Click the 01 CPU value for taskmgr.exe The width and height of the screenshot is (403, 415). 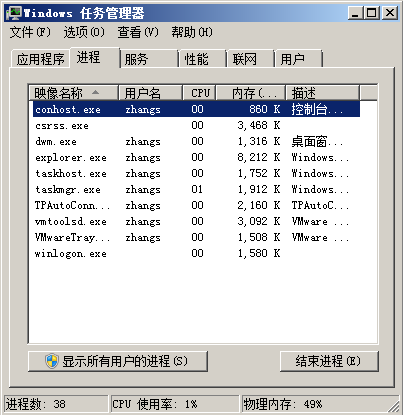(197, 190)
